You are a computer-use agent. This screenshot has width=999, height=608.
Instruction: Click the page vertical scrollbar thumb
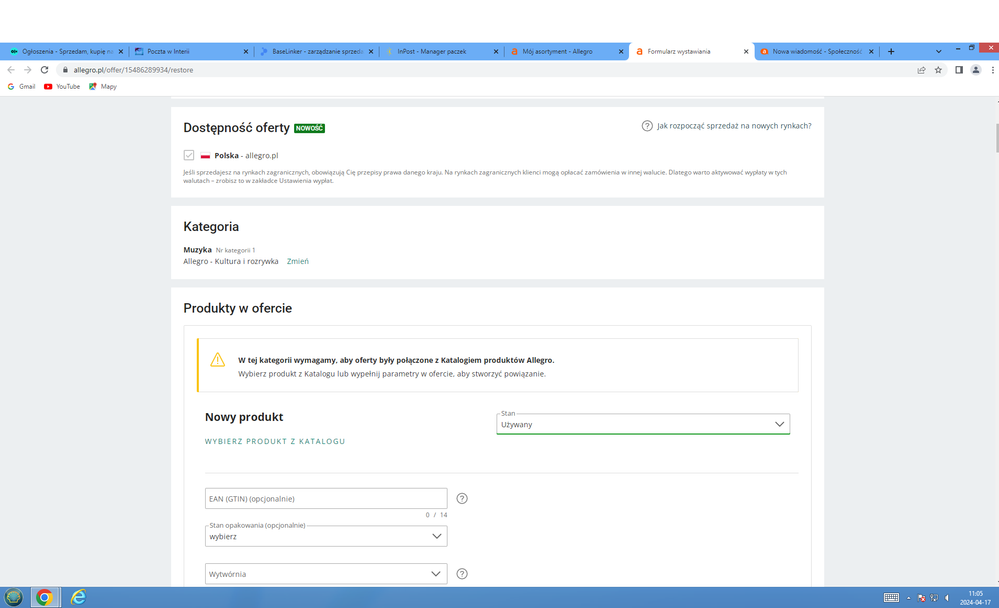coord(996,138)
